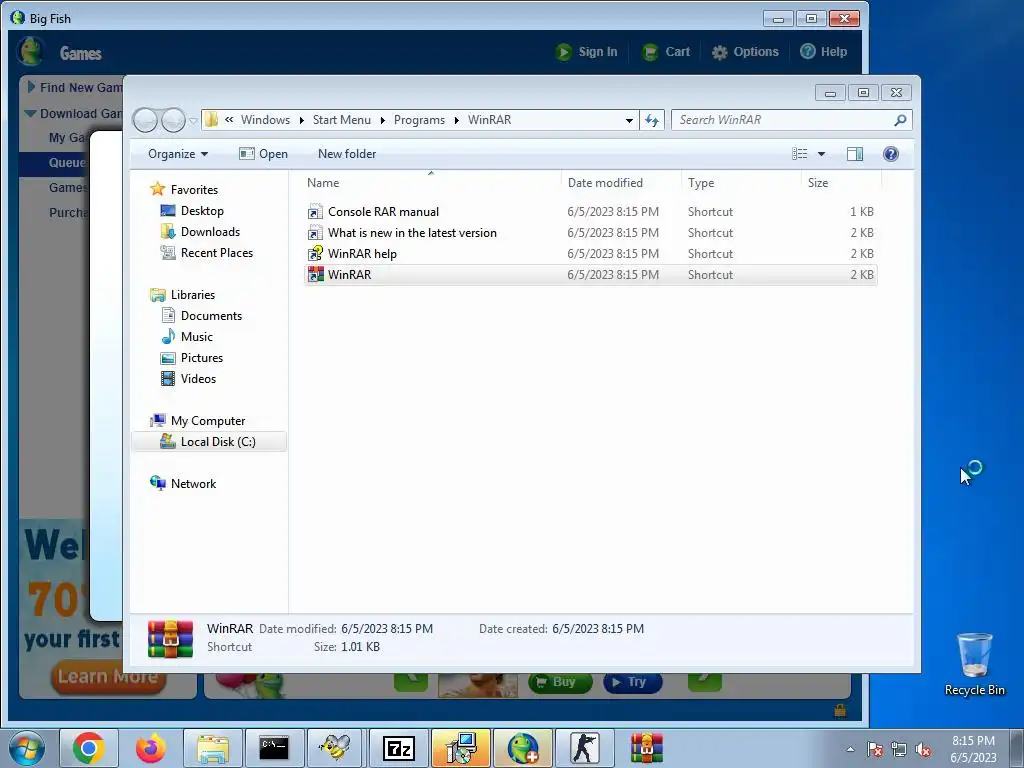The width and height of the screenshot is (1024, 768).
Task: Open Desktop in the navigation pane
Action: (202, 211)
